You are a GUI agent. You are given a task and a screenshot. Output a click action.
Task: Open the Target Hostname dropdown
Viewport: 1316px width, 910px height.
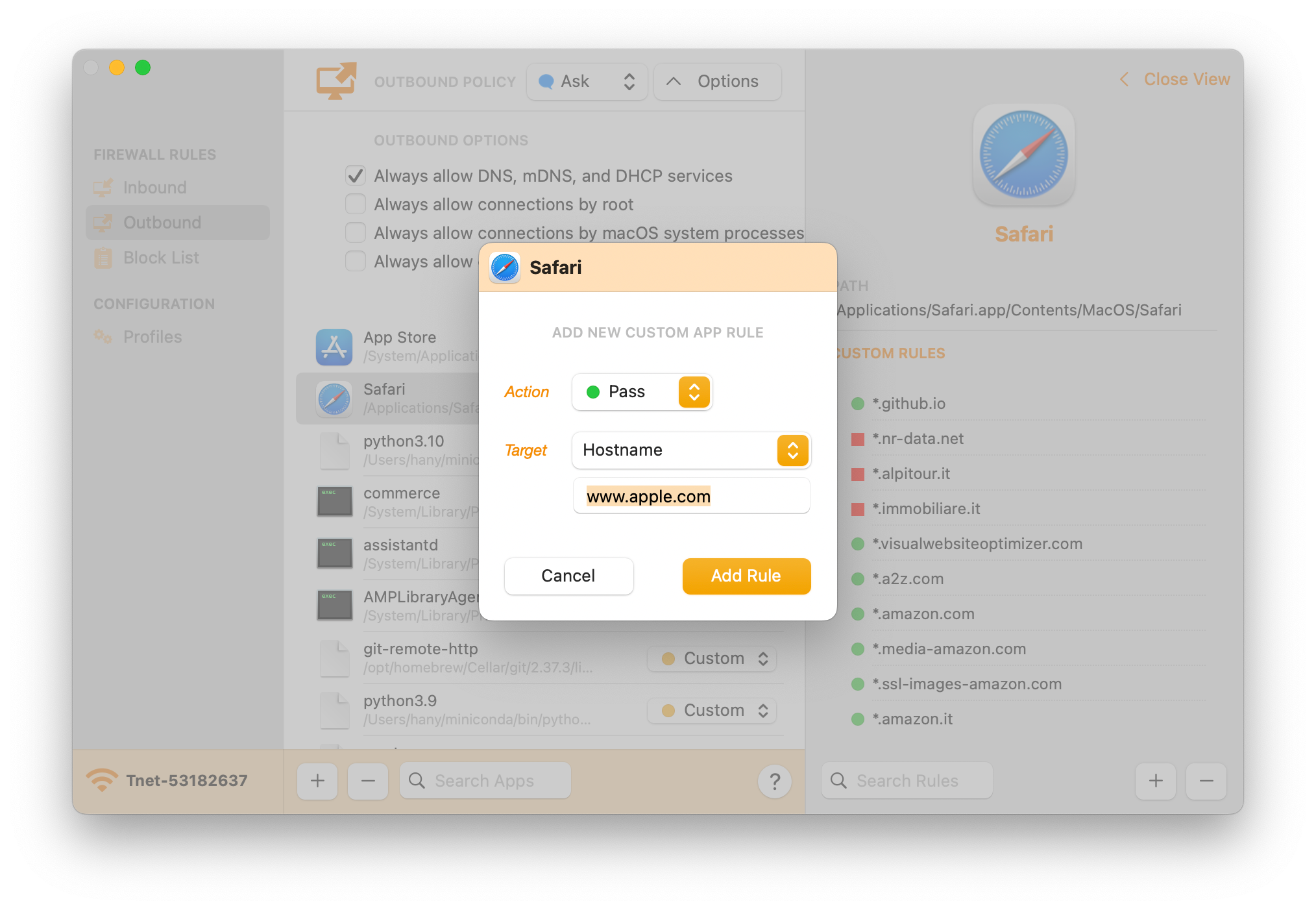[x=691, y=450]
